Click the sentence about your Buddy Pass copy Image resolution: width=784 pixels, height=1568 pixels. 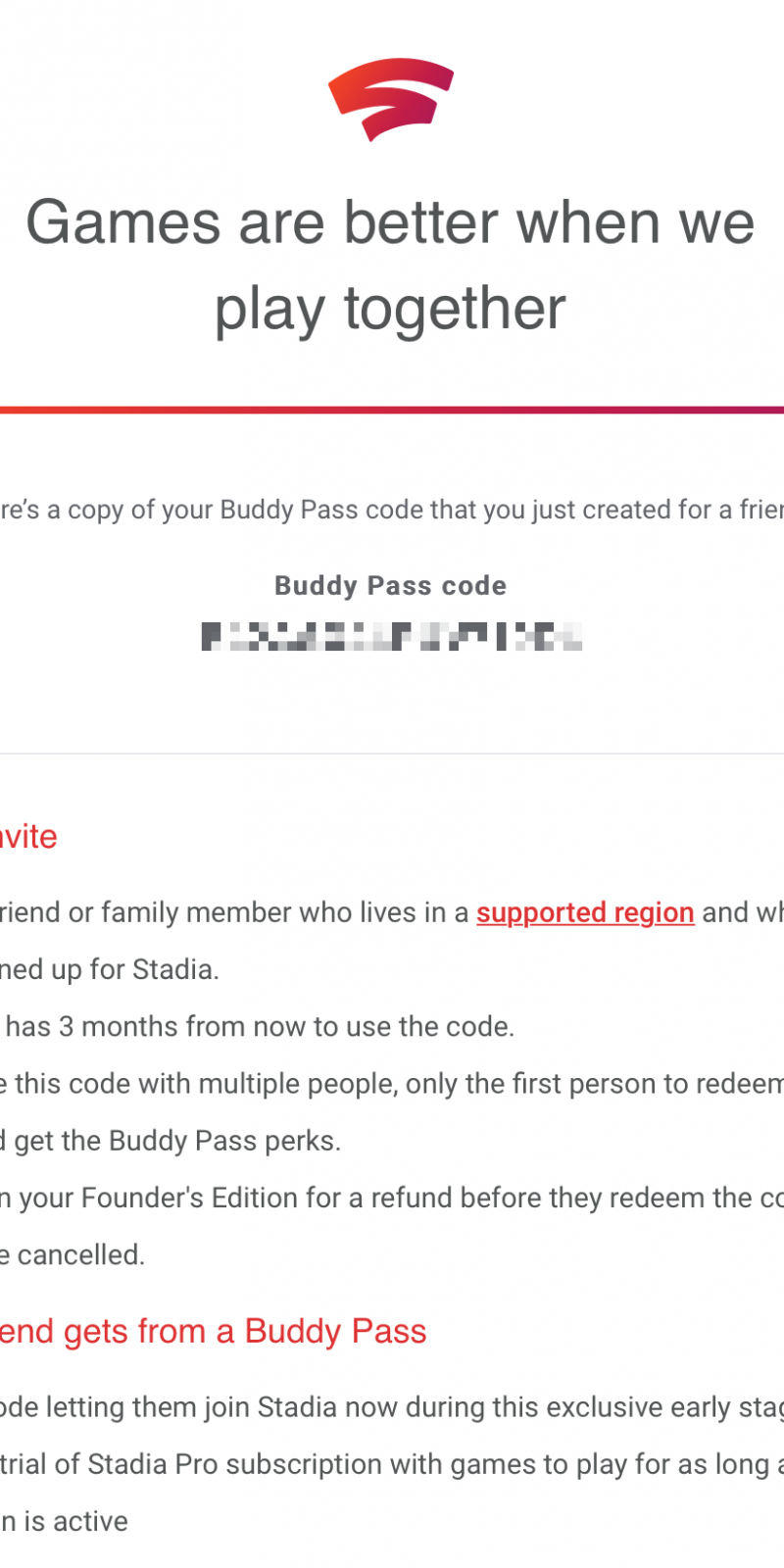point(392,510)
